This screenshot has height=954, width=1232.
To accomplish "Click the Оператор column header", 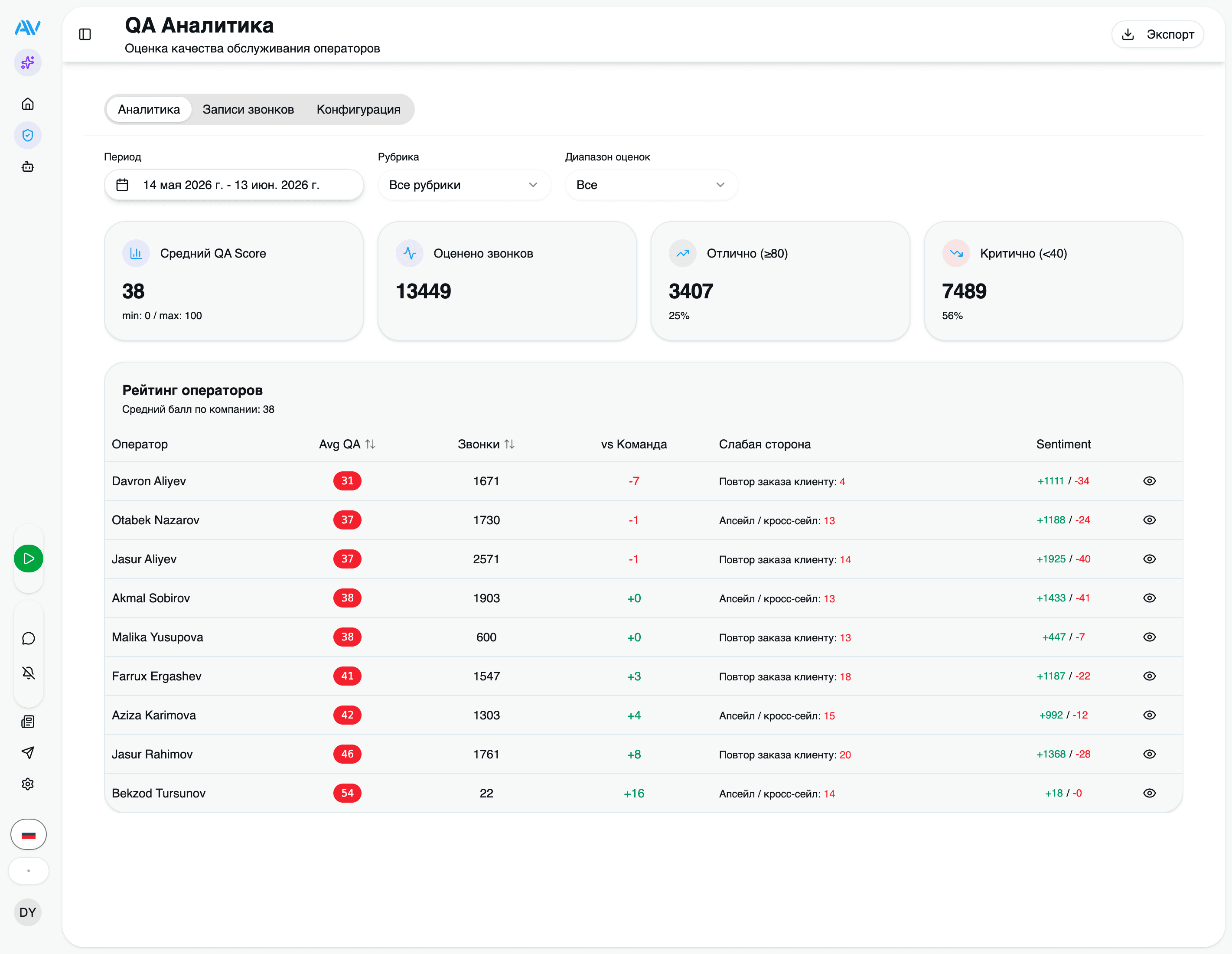I will click(x=140, y=444).
